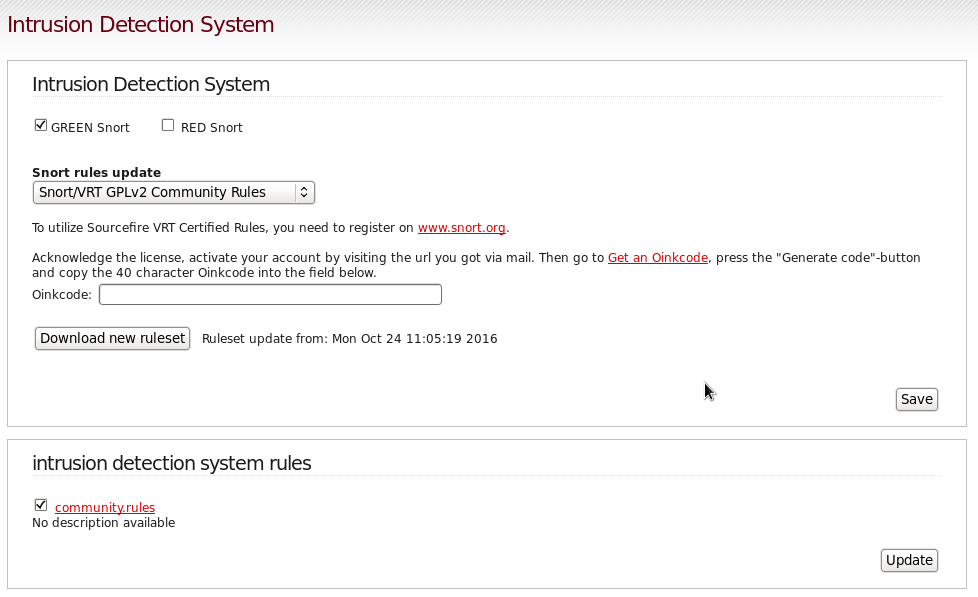
Task: Click the ruleset update timestamp text
Action: pyautogui.click(x=350, y=339)
